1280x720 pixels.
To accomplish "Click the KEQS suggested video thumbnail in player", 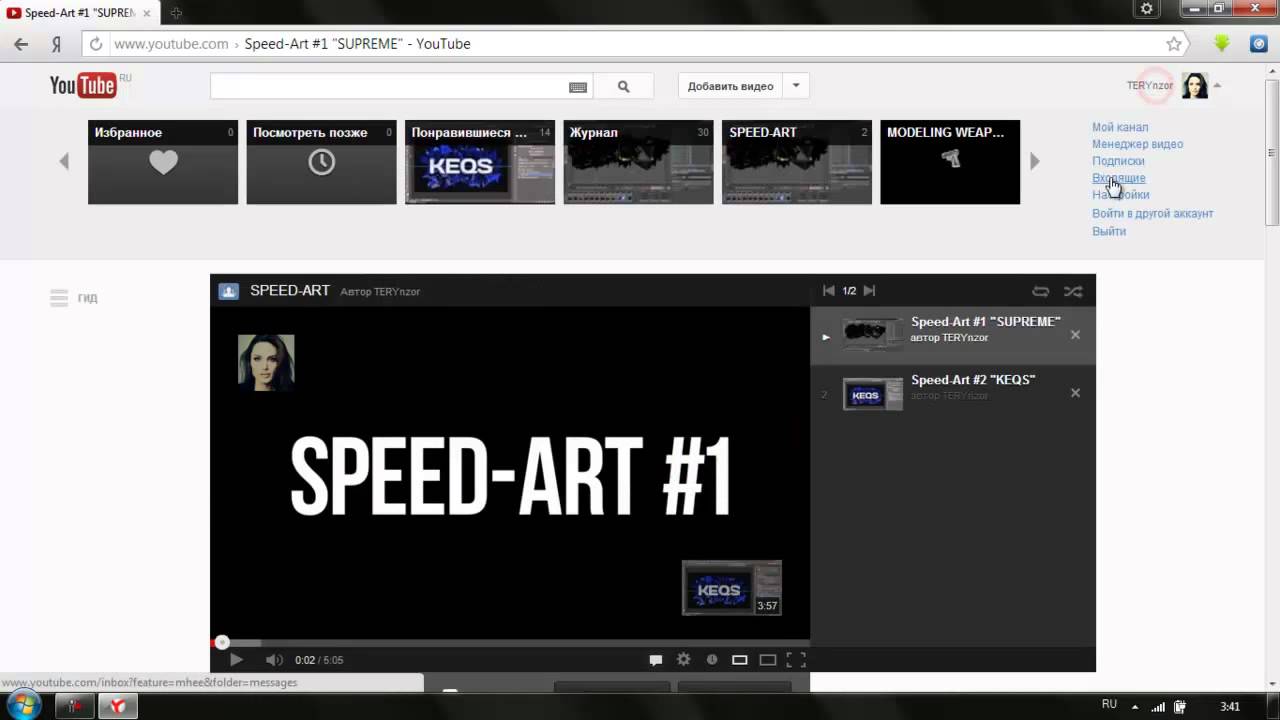I will click(732, 588).
